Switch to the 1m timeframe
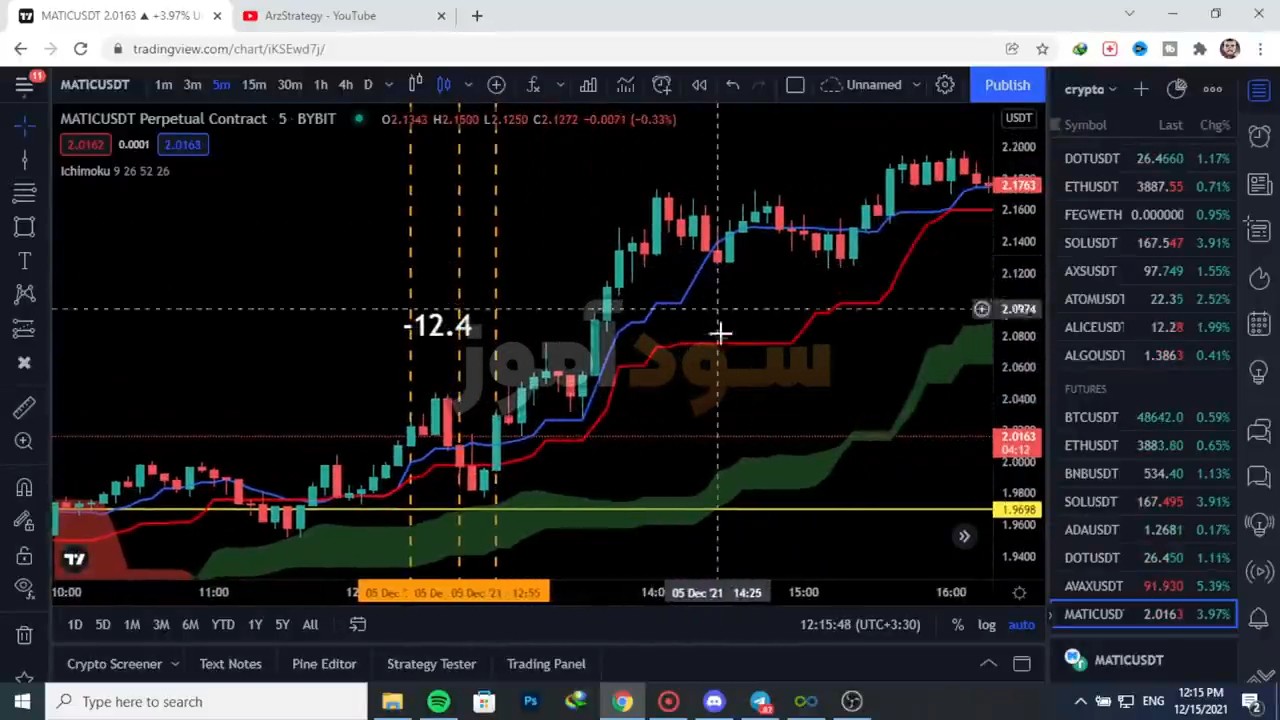This screenshot has width=1280, height=720. pyautogui.click(x=164, y=85)
